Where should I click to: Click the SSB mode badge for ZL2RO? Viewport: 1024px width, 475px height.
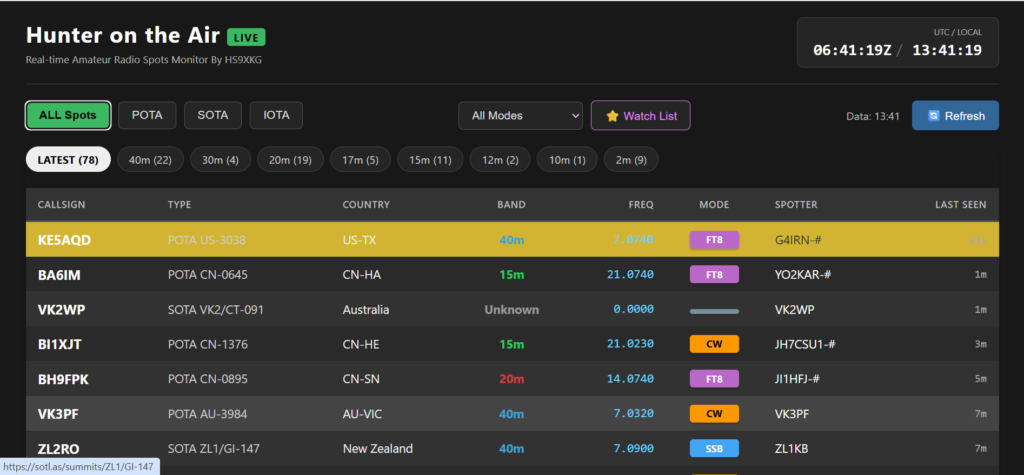[x=714, y=448]
